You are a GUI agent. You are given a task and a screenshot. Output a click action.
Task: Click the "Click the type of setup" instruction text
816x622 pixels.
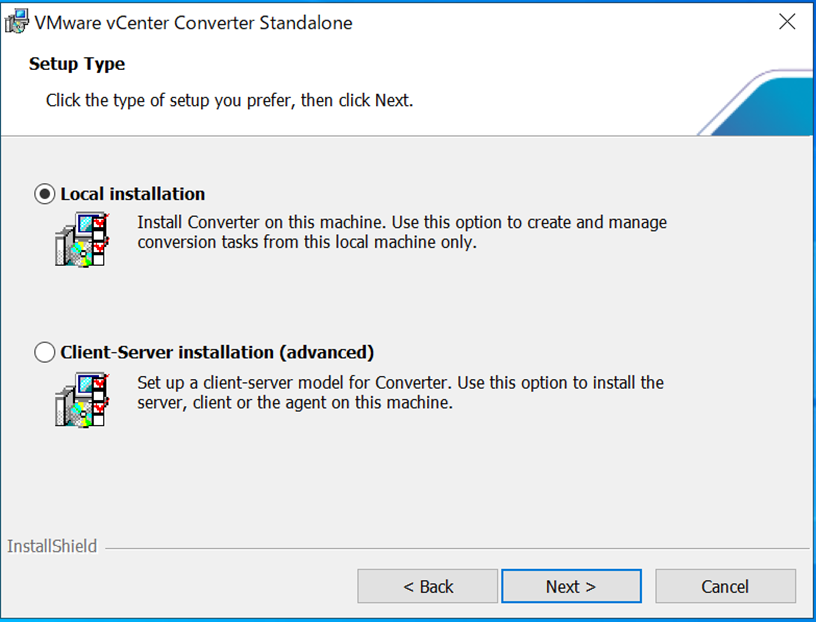pyautogui.click(x=229, y=101)
